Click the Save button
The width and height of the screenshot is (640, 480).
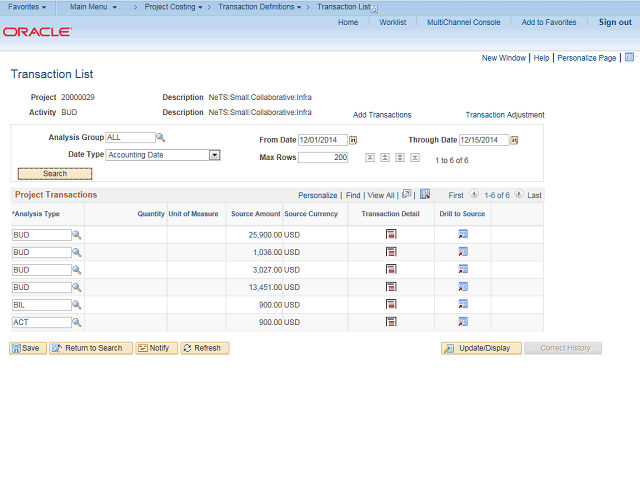[27, 348]
